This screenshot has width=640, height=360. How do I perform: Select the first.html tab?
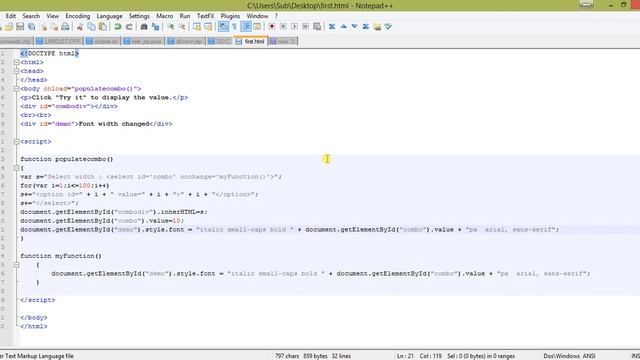coord(251,41)
